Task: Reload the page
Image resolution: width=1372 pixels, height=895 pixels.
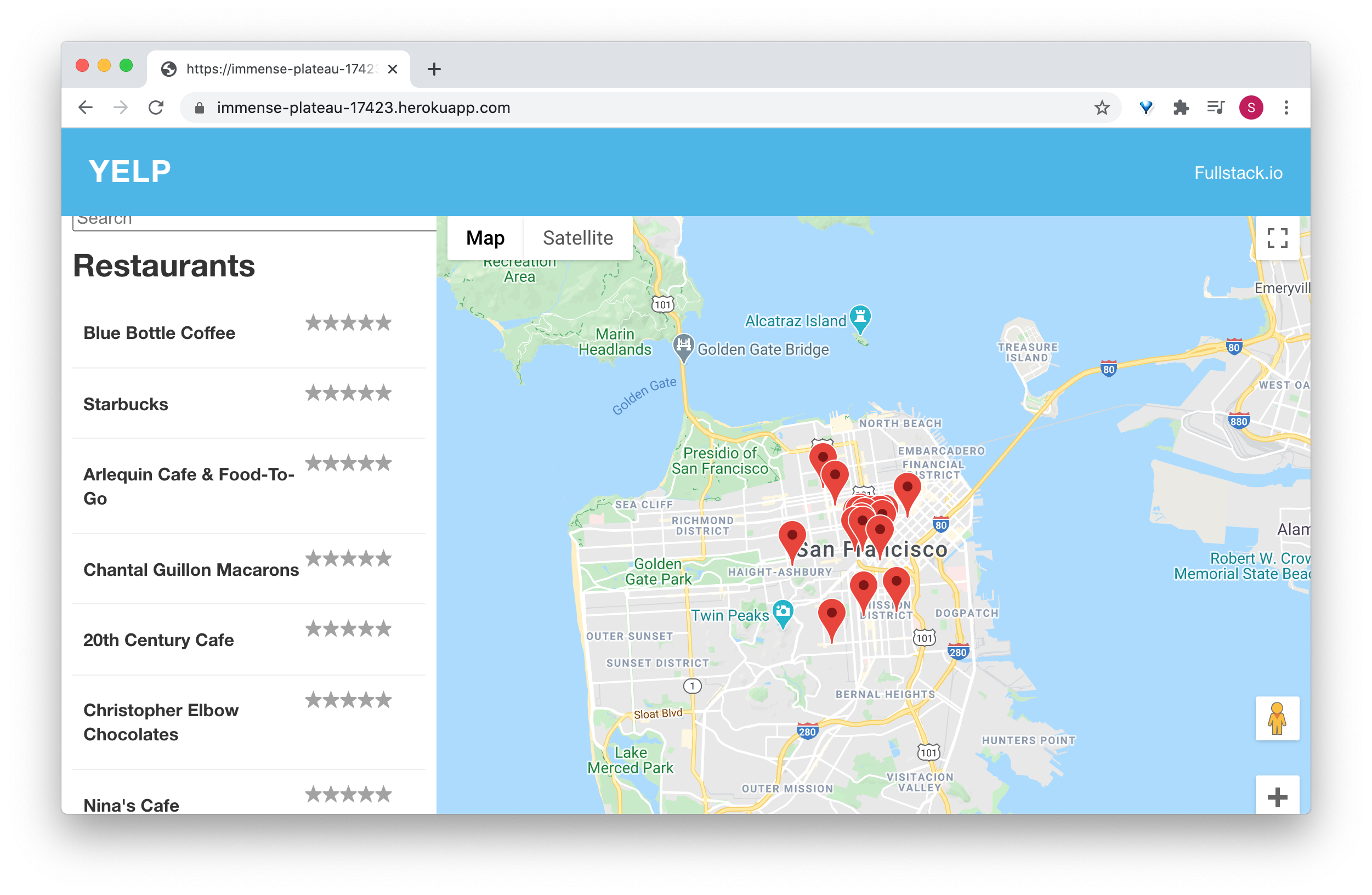Action: (x=156, y=108)
